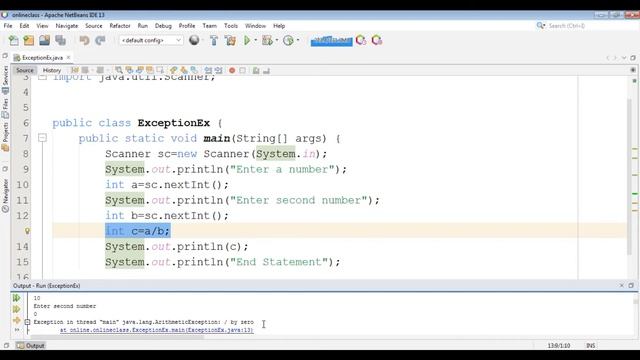Viewport: 640px width, 360px height.
Task: Open the default config dropdown
Action: point(151,40)
